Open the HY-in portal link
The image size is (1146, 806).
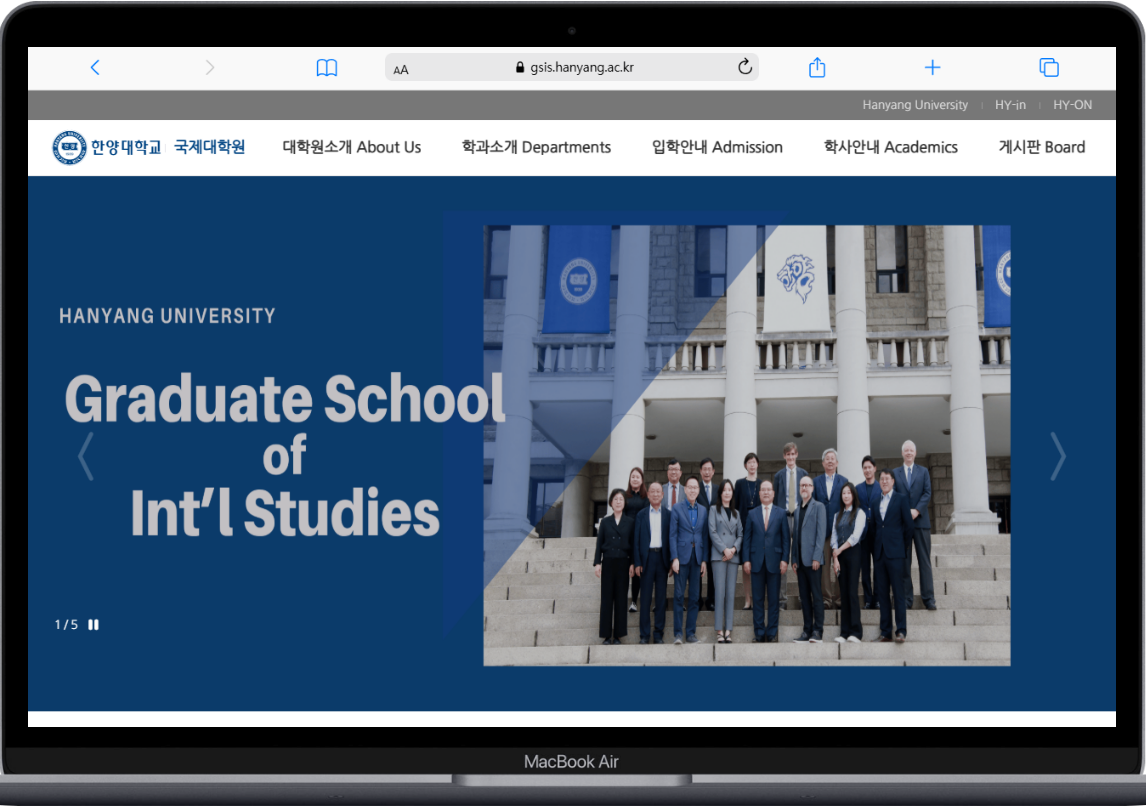[x=1010, y=105]
